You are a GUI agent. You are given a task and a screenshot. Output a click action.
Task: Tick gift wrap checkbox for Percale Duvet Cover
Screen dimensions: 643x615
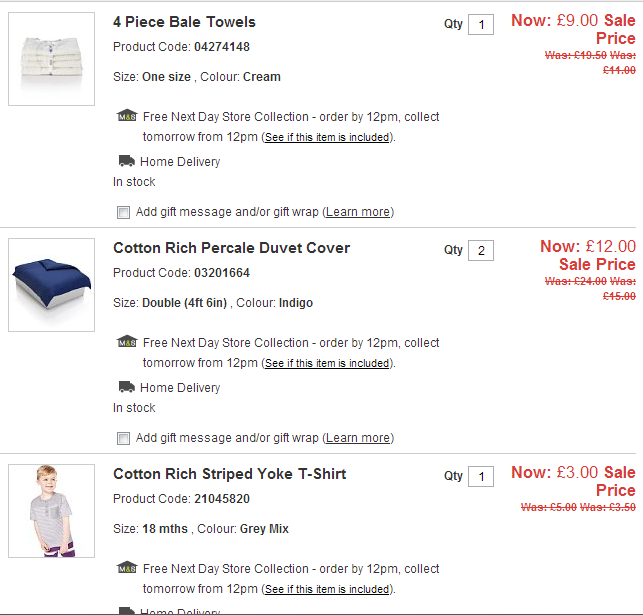[x=123, y=438]
